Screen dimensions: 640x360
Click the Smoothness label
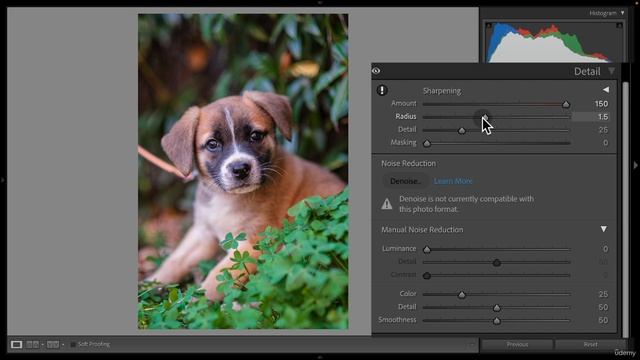point(397,320)
